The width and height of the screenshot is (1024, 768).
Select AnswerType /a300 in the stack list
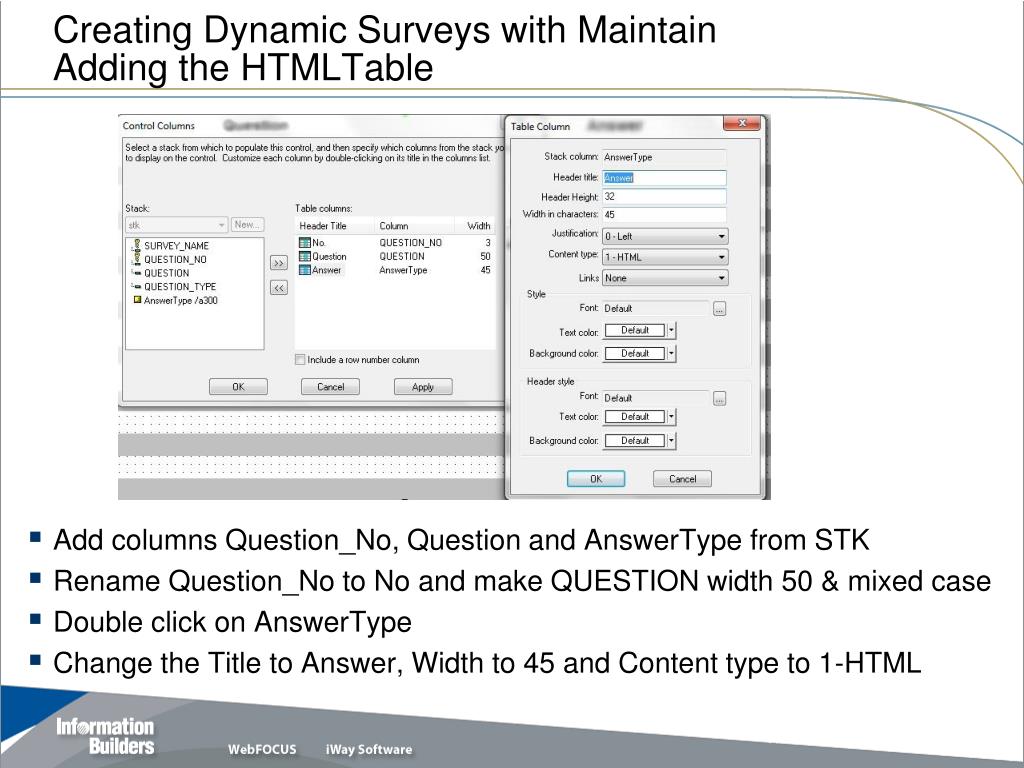(181, 300)
